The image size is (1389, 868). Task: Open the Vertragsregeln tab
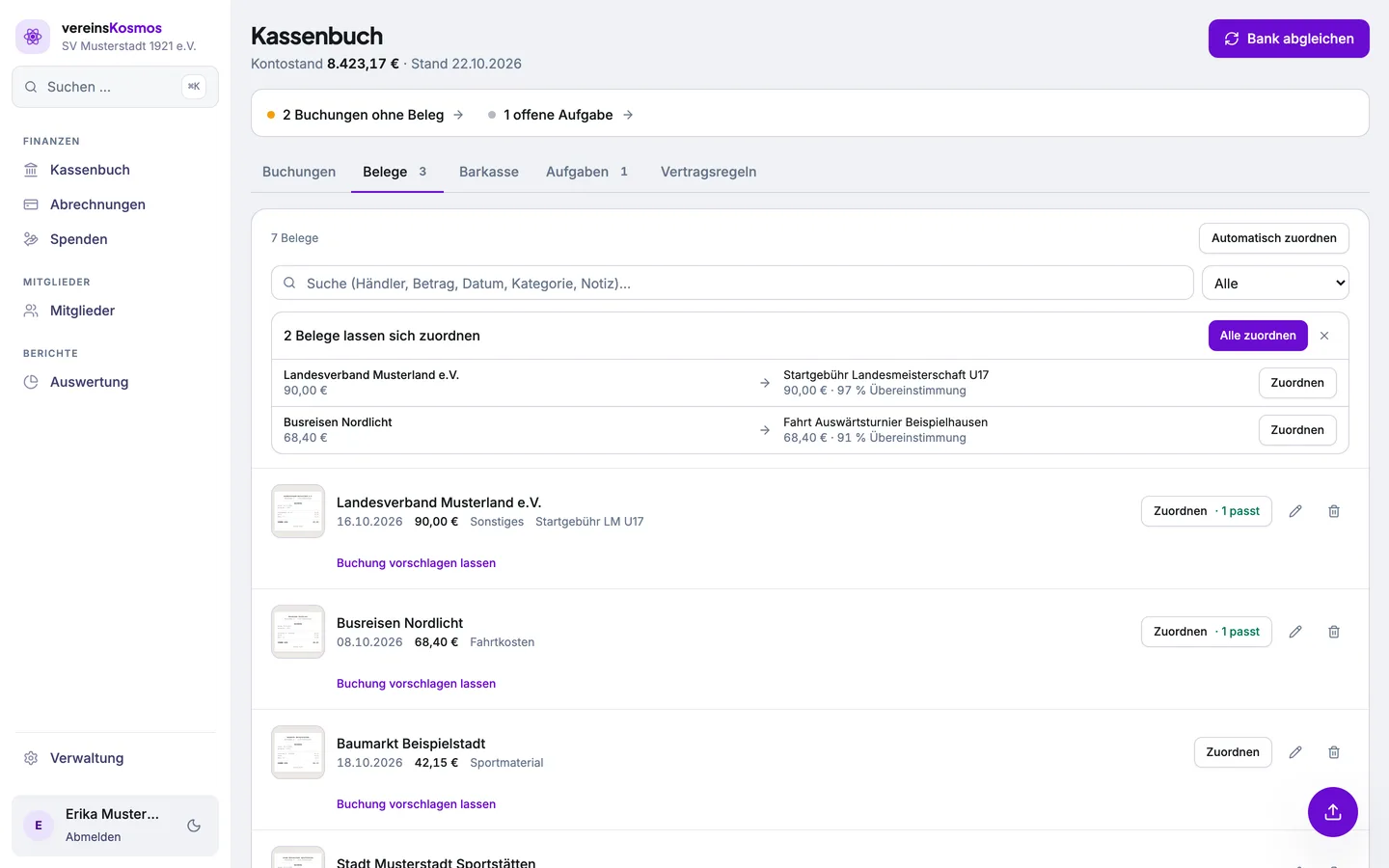(709, 172)
